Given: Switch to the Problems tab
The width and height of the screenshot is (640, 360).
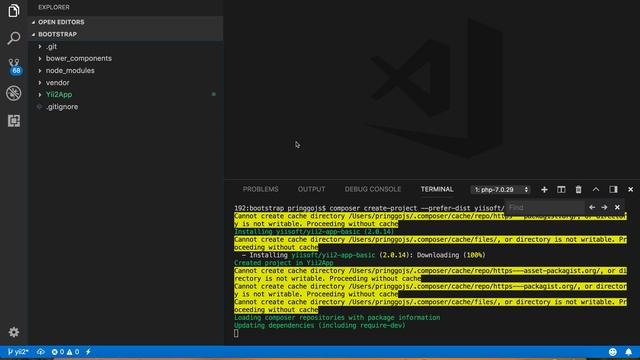Looking at the screenshot, I should tap(260, 189).
